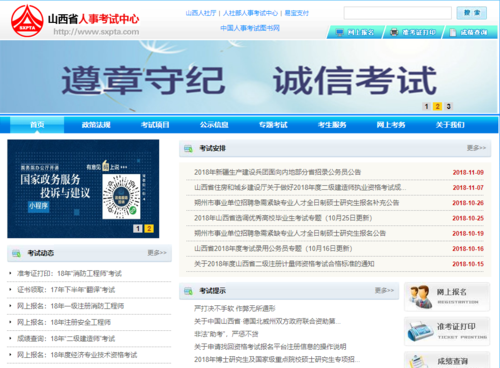Click the top 准考证打印 header button
This screenshot has height=368, width=500.
(413, 32)
